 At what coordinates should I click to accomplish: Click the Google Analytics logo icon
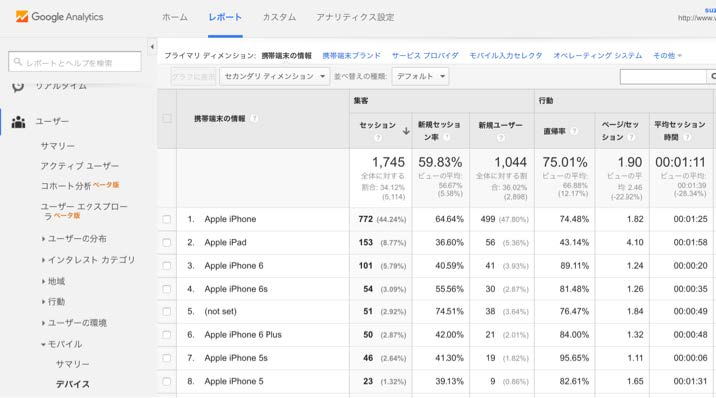click(x=21, y=16)
